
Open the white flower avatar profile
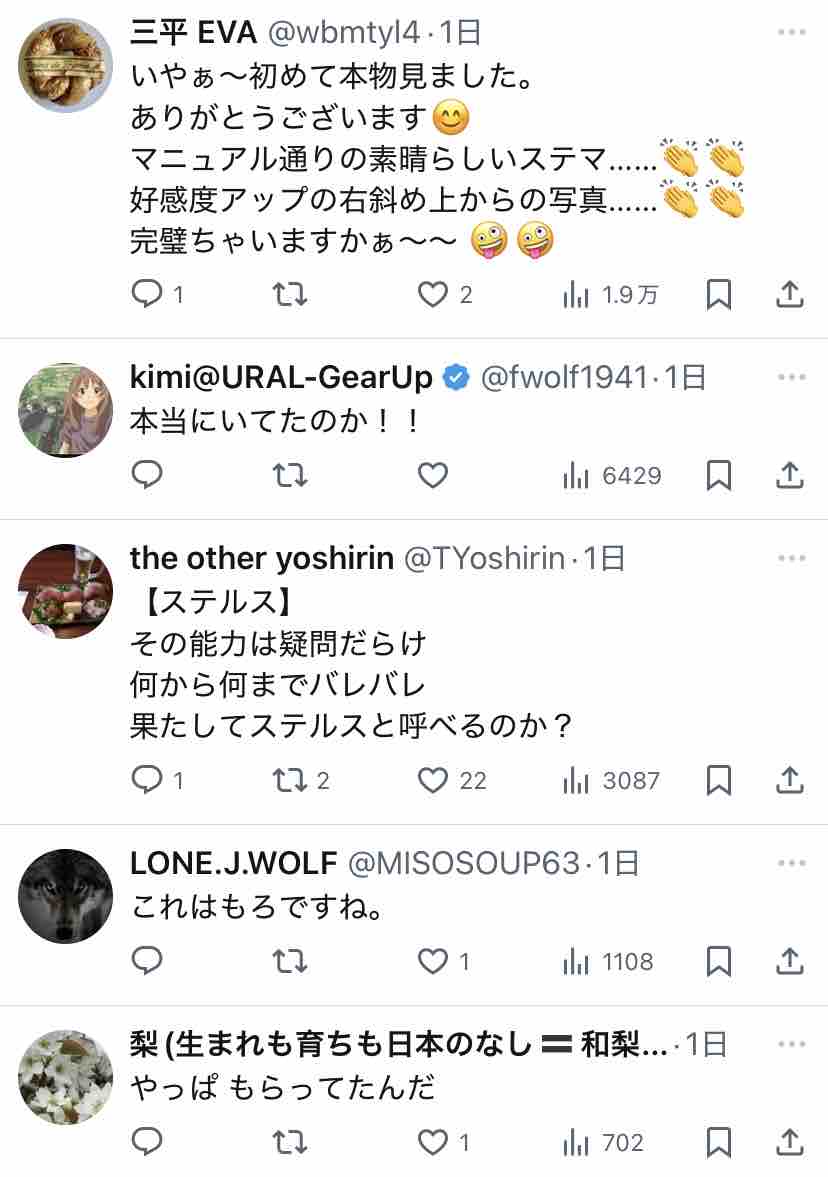tap(66, 1077)
